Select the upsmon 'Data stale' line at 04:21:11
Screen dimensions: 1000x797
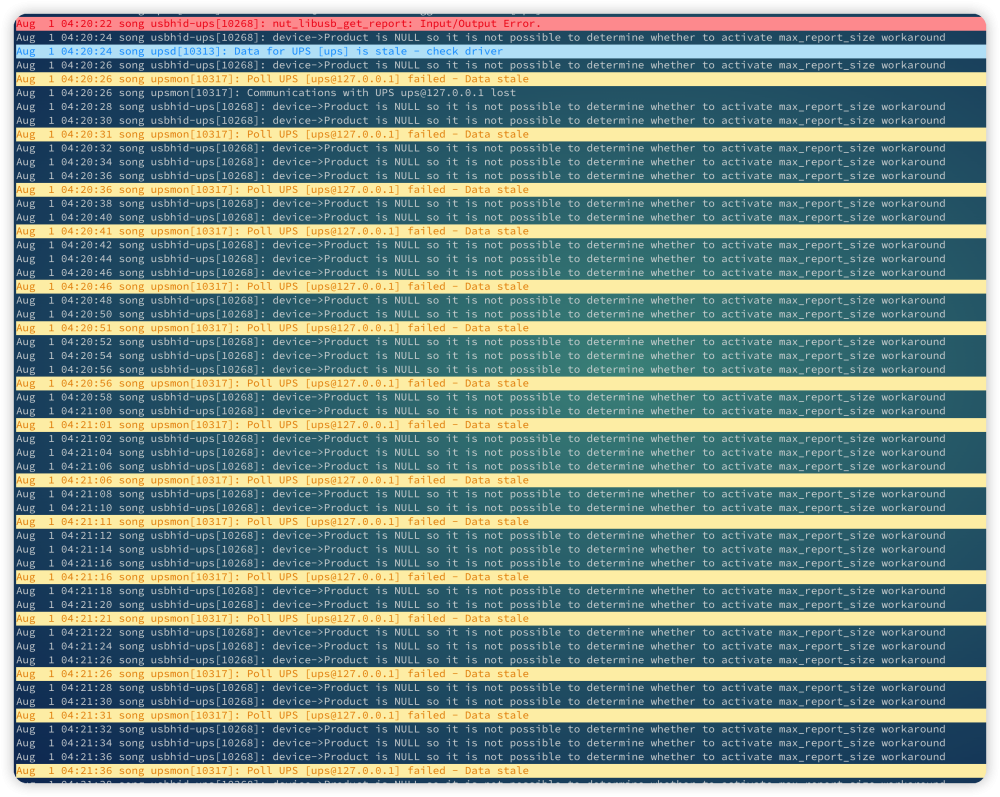[500, 522]
